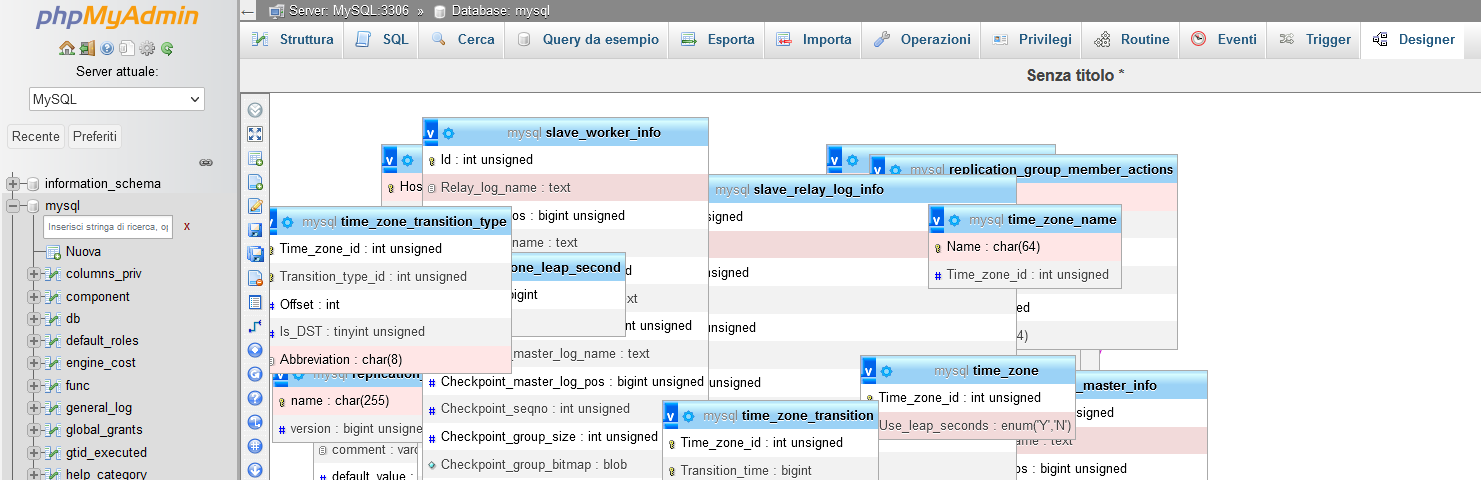Click the Recente button

(36, 137)
